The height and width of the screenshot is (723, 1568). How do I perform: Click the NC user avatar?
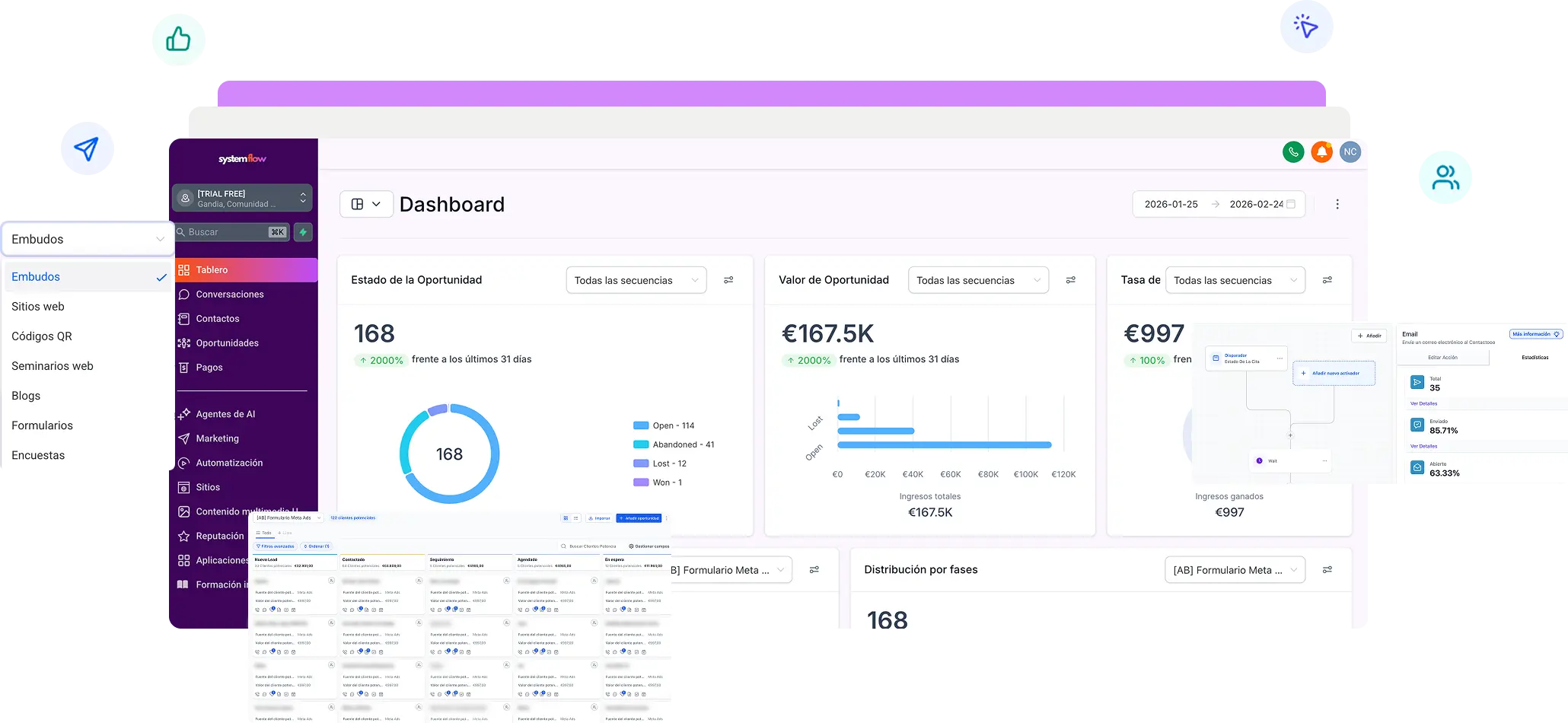pos(1350,152)
